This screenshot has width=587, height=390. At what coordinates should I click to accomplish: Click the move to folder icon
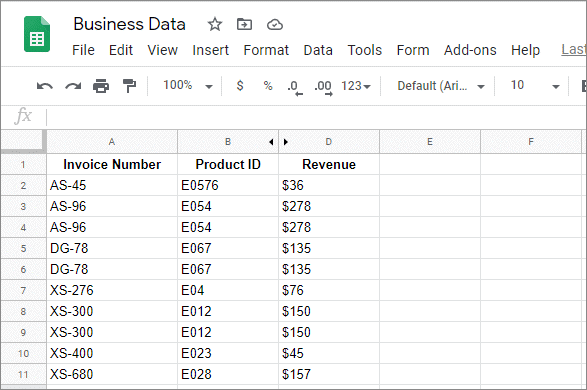point(244,24)
